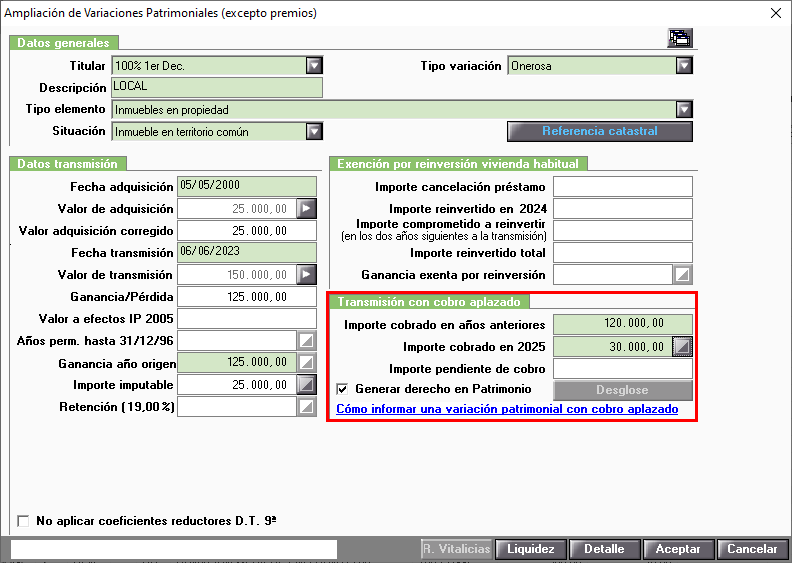
Task: Click the Fecha adquisición date field
Action: point(247,186)
